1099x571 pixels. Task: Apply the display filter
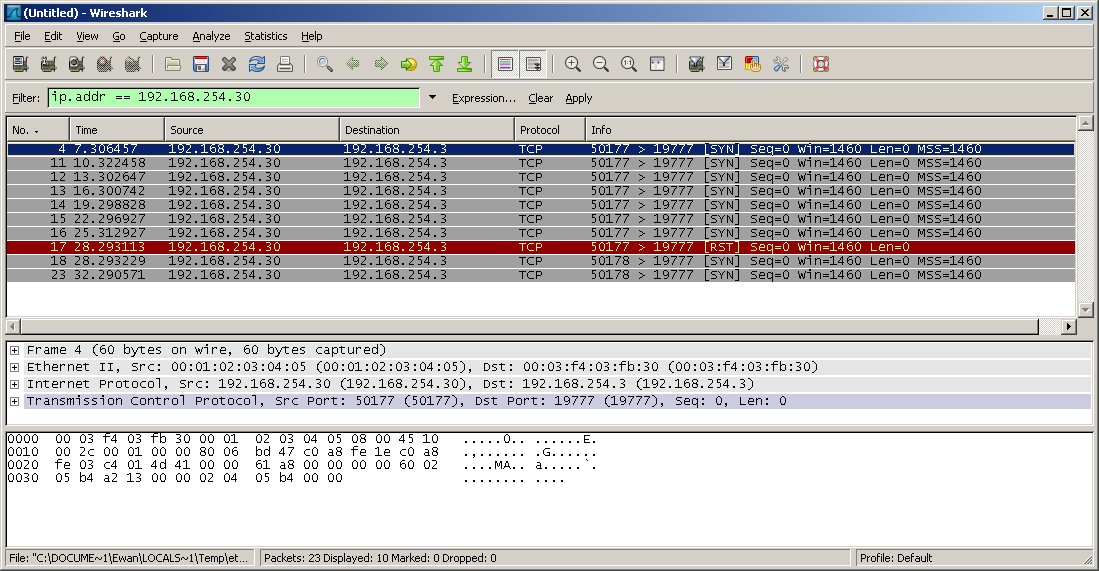pos(579,98)
